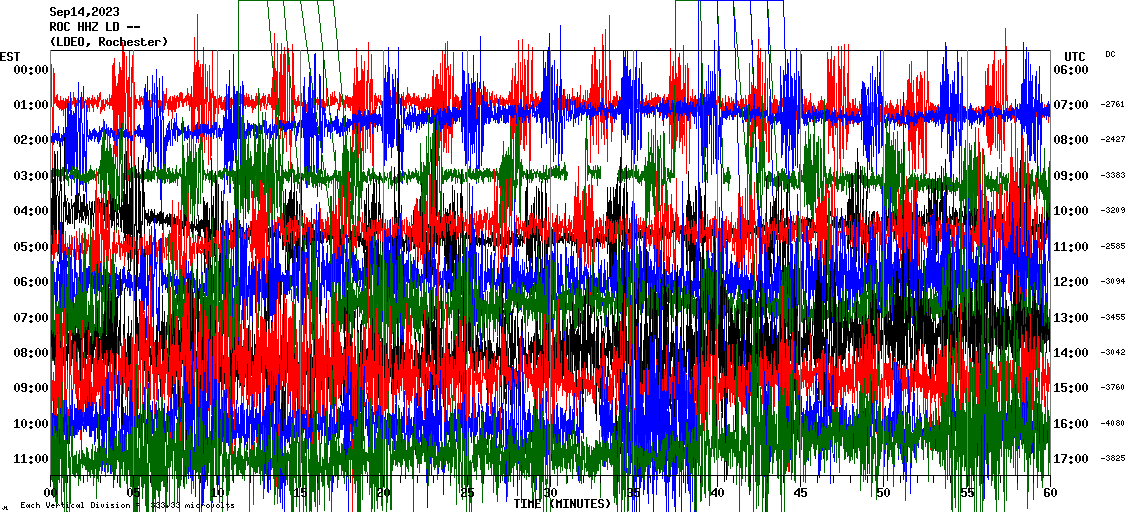Click the TIME (MINUTES) axis title
The height and width of the screenshot is (519, 1130).
[562, 504]
